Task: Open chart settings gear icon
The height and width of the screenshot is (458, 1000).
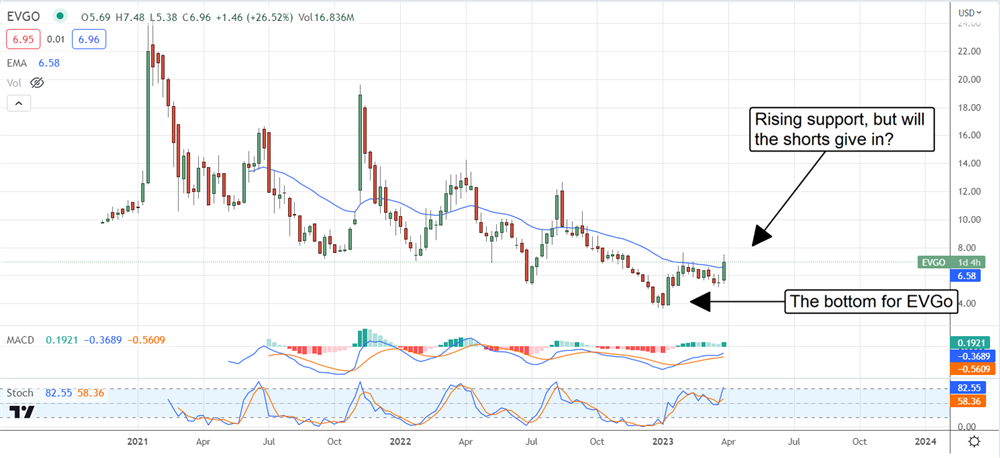Action: coord(974,442)
